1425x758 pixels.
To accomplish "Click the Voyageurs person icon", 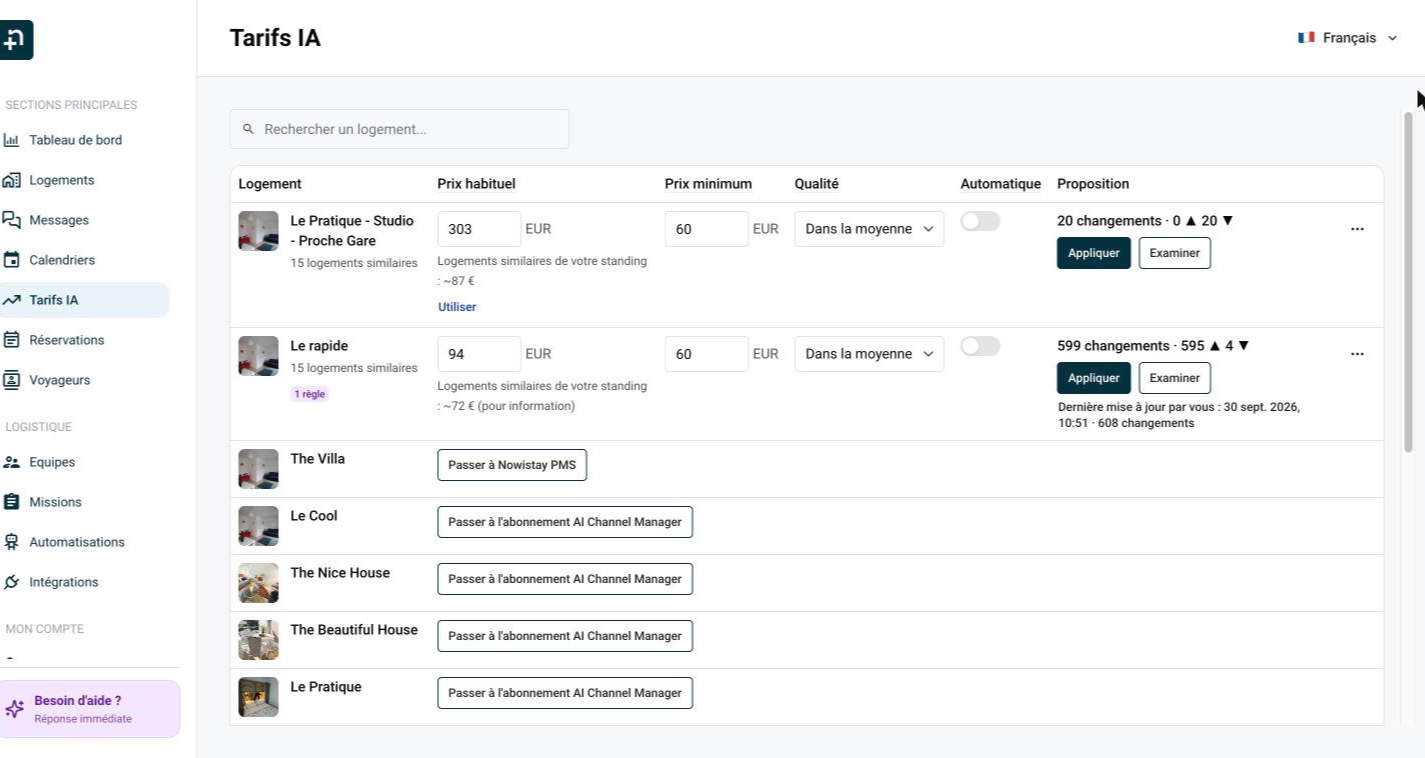I will pos(12,380).
